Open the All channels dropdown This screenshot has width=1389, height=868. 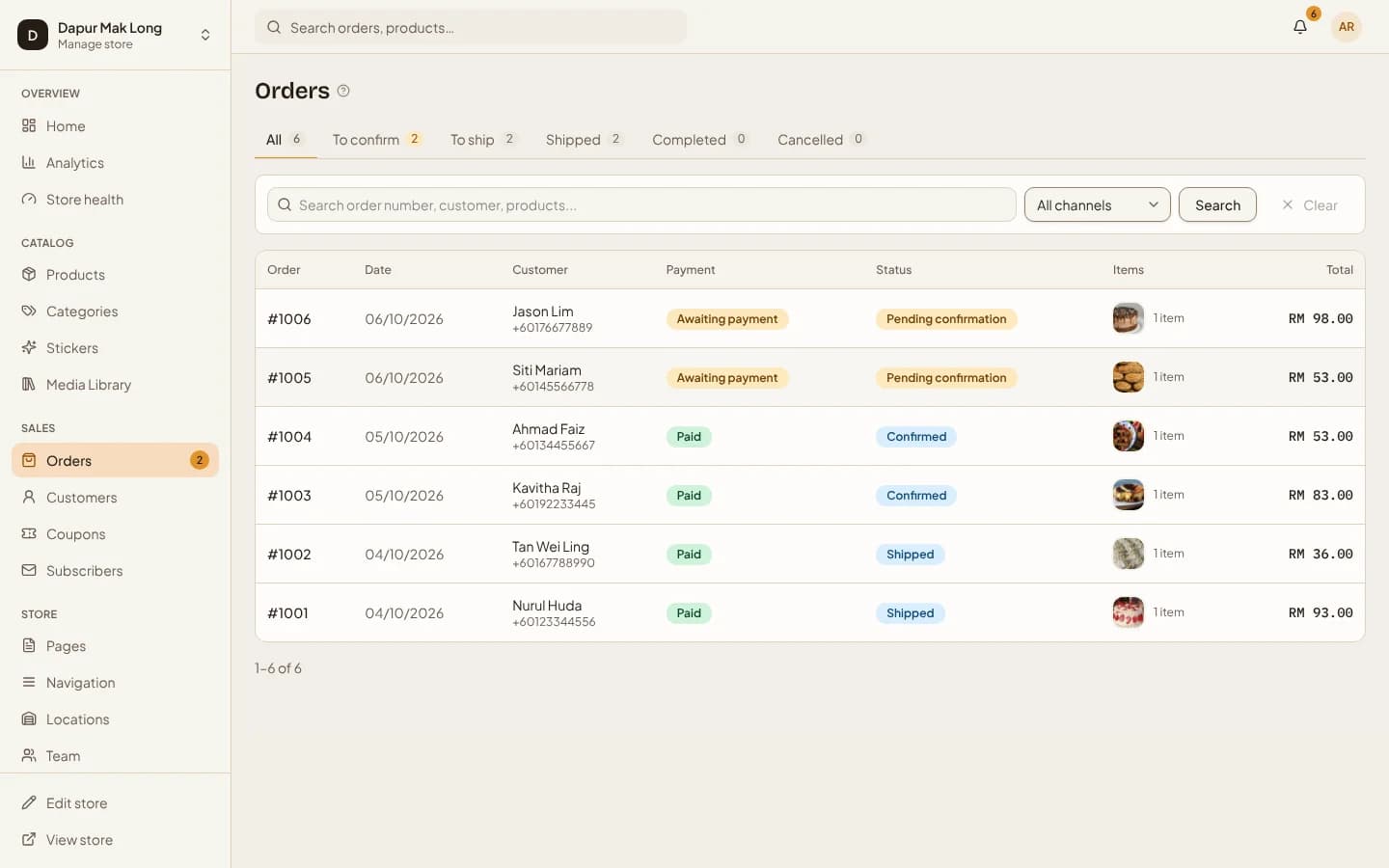pos(1098,204)
